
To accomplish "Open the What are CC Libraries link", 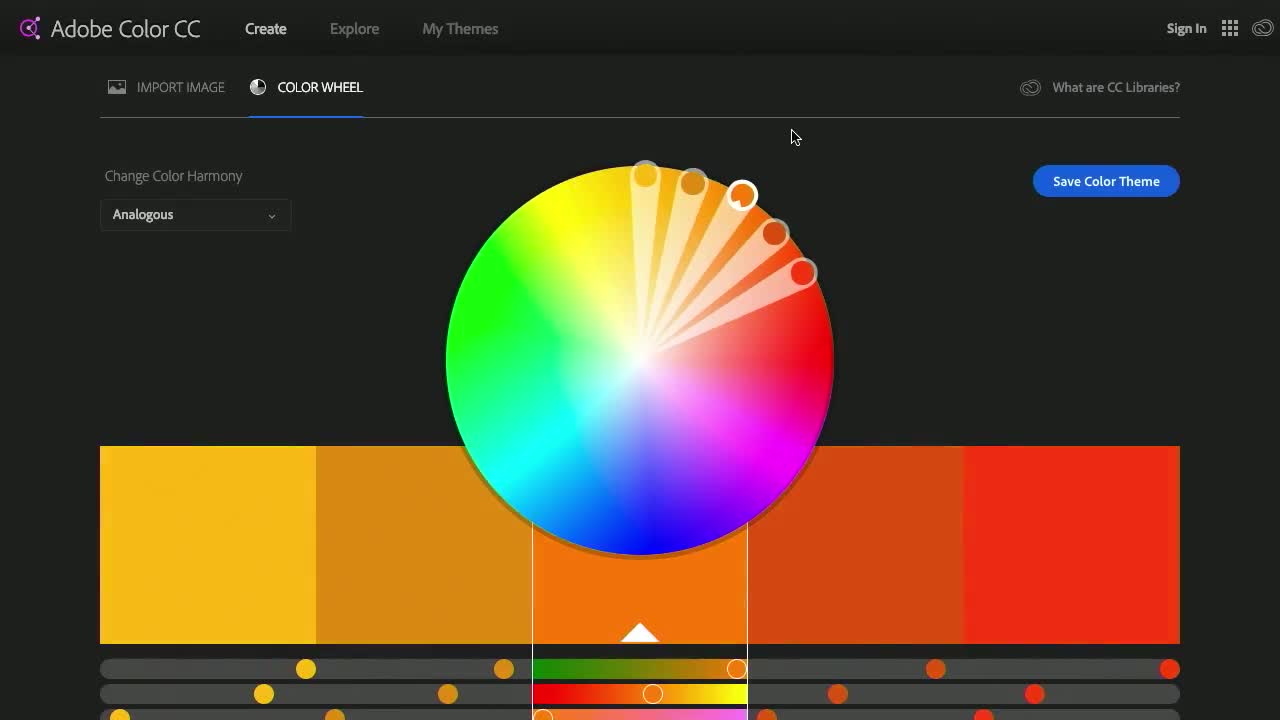I will [x=1115, y=87].
